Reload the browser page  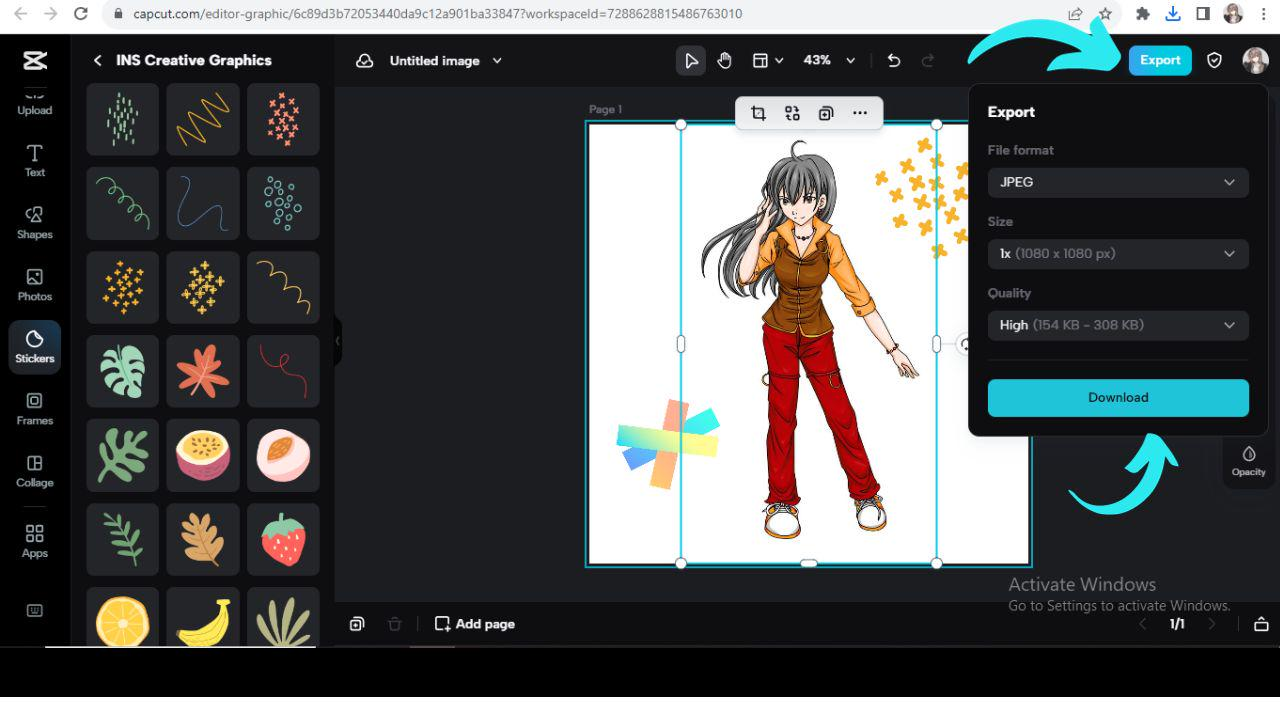pos(81,14)
